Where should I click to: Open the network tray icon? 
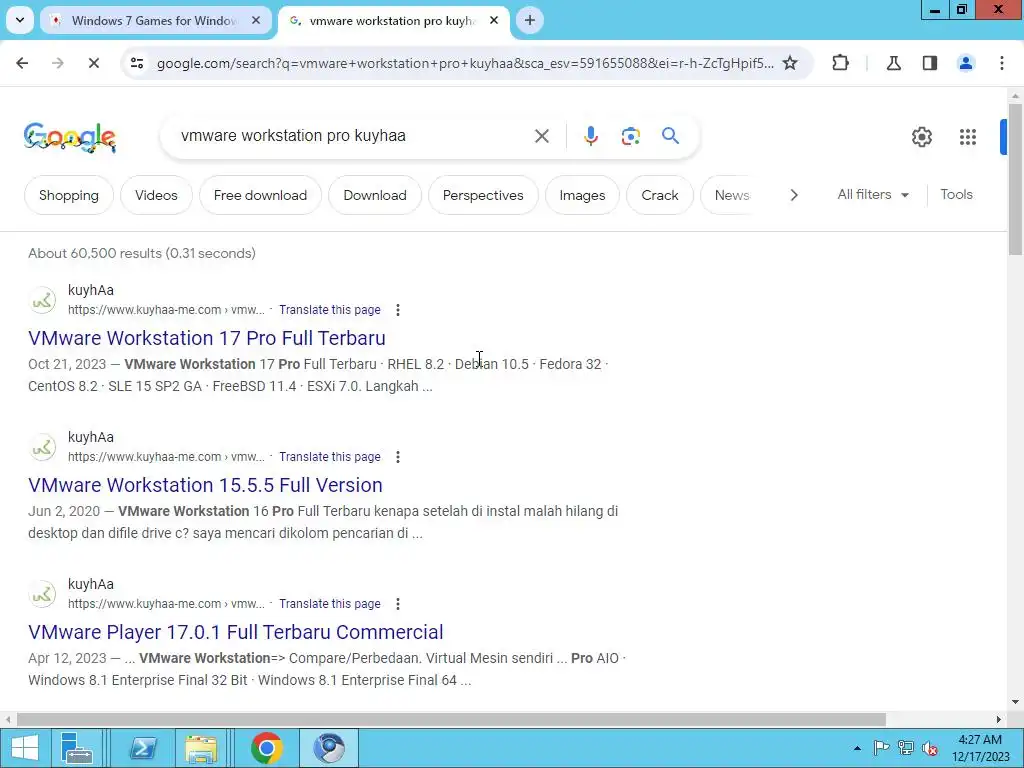point(905,748)
